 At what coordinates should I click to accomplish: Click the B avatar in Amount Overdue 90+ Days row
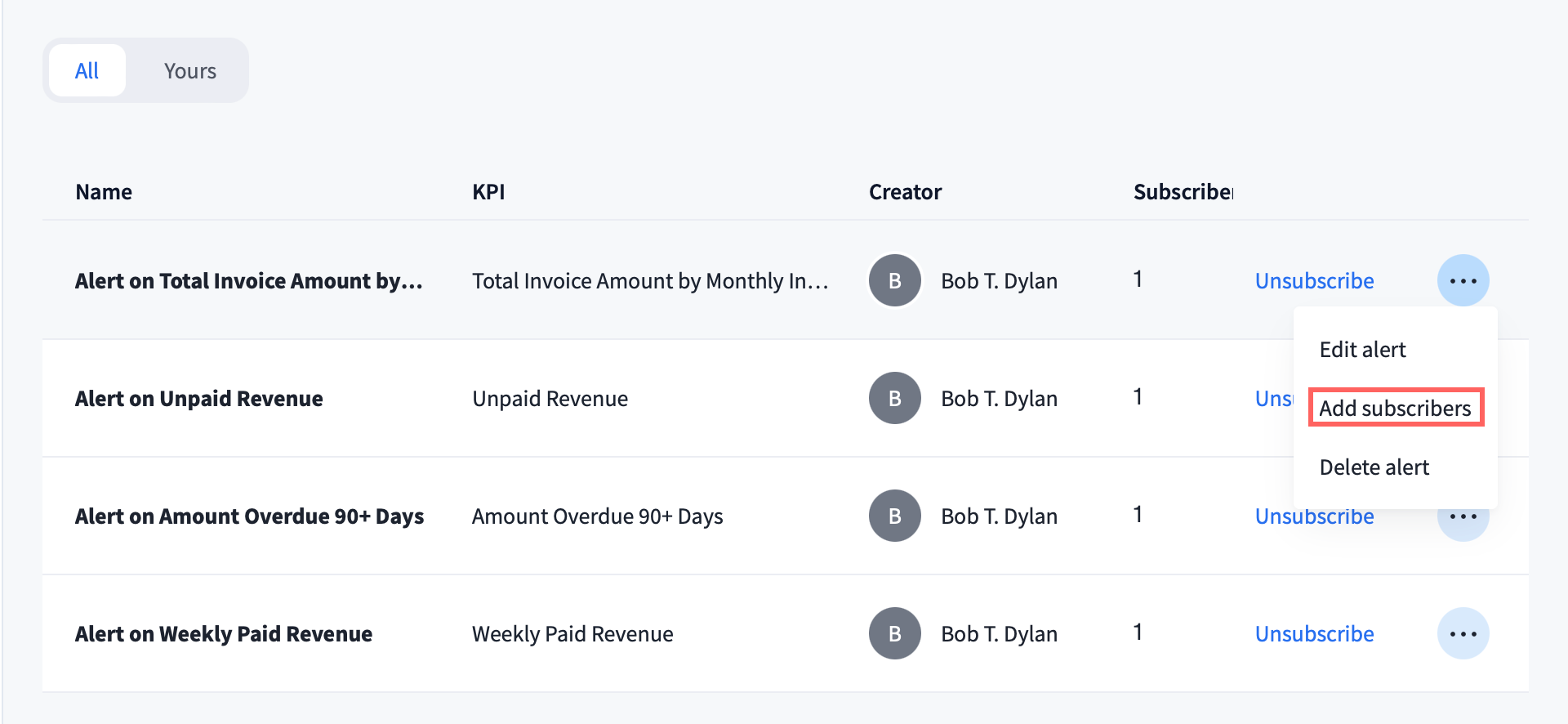click(x=894, y=516)
